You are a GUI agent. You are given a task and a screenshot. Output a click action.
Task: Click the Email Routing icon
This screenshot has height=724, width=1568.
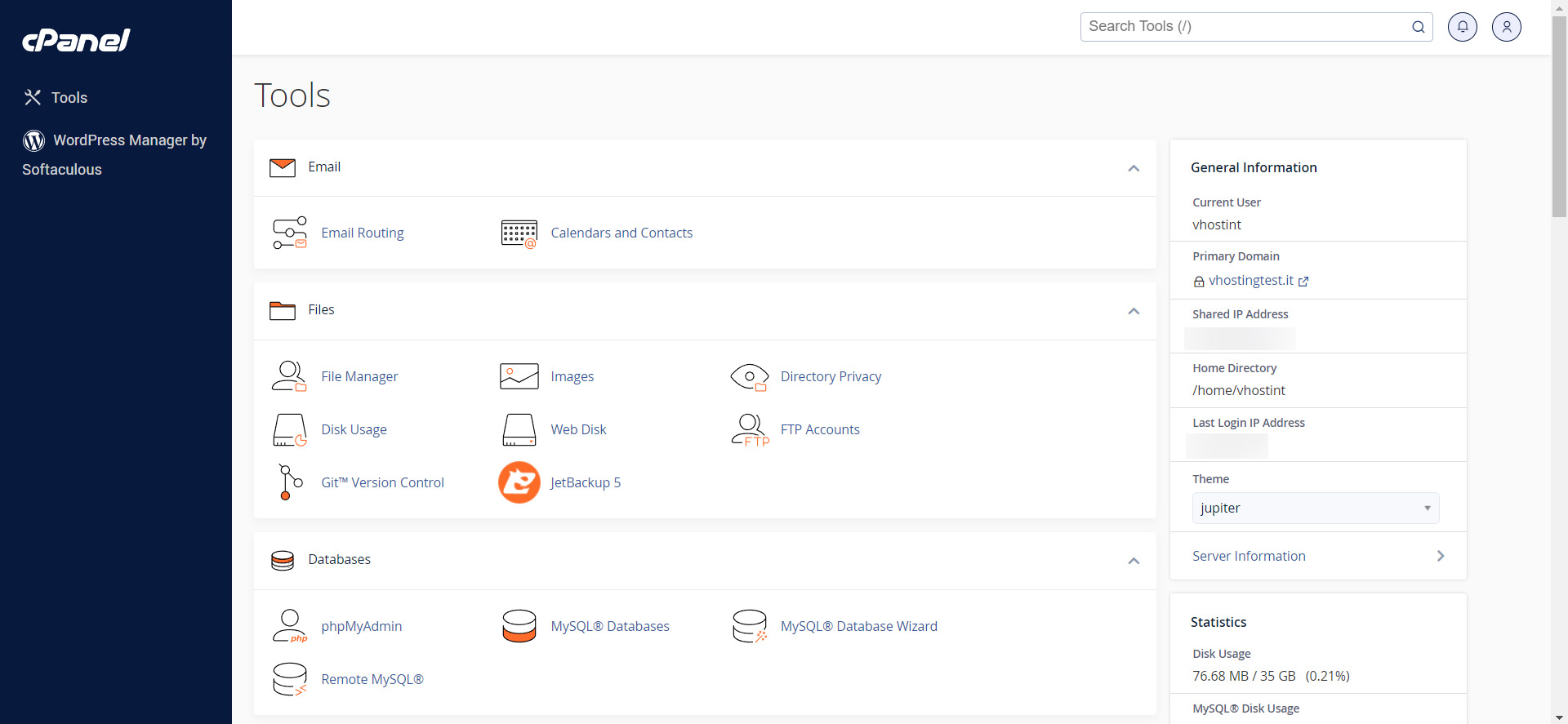pyautogui.click(x=290, y=233)
